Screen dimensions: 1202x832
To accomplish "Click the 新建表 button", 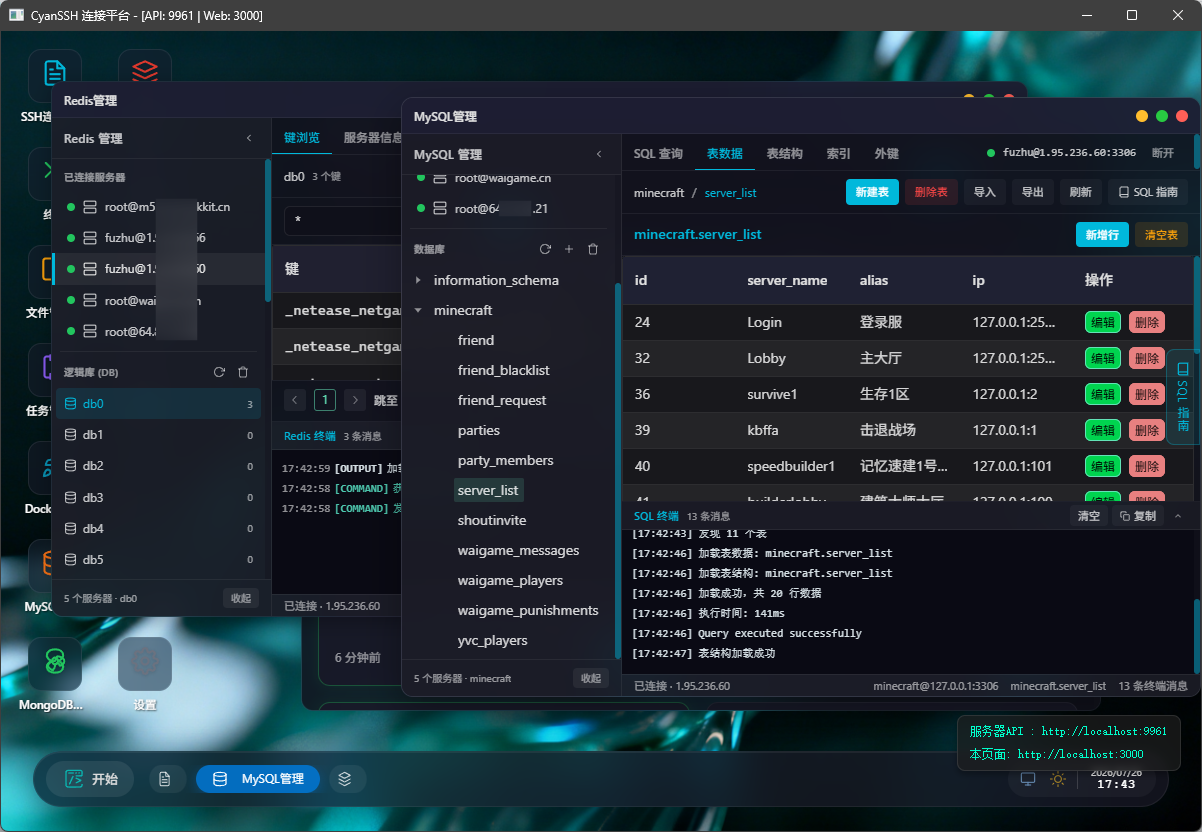I will (x=872, y=192).
